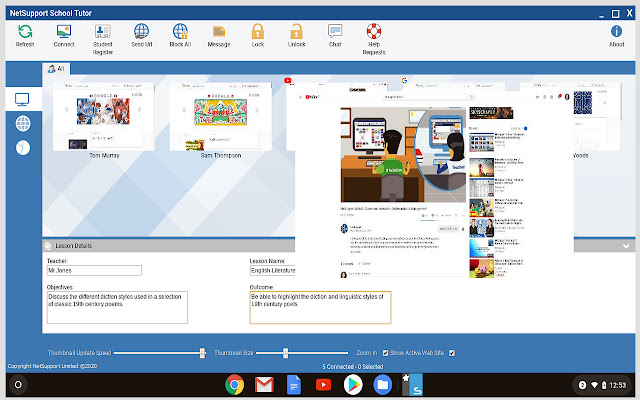
Task: Switch to web browsing view in sidebar
Action: pos(22,123)
